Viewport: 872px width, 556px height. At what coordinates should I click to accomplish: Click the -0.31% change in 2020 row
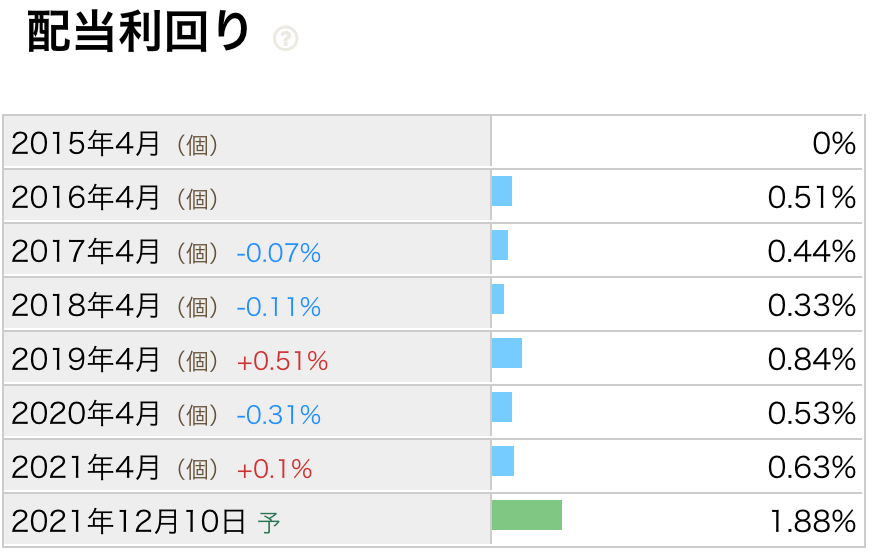click(x=279, y=415)
